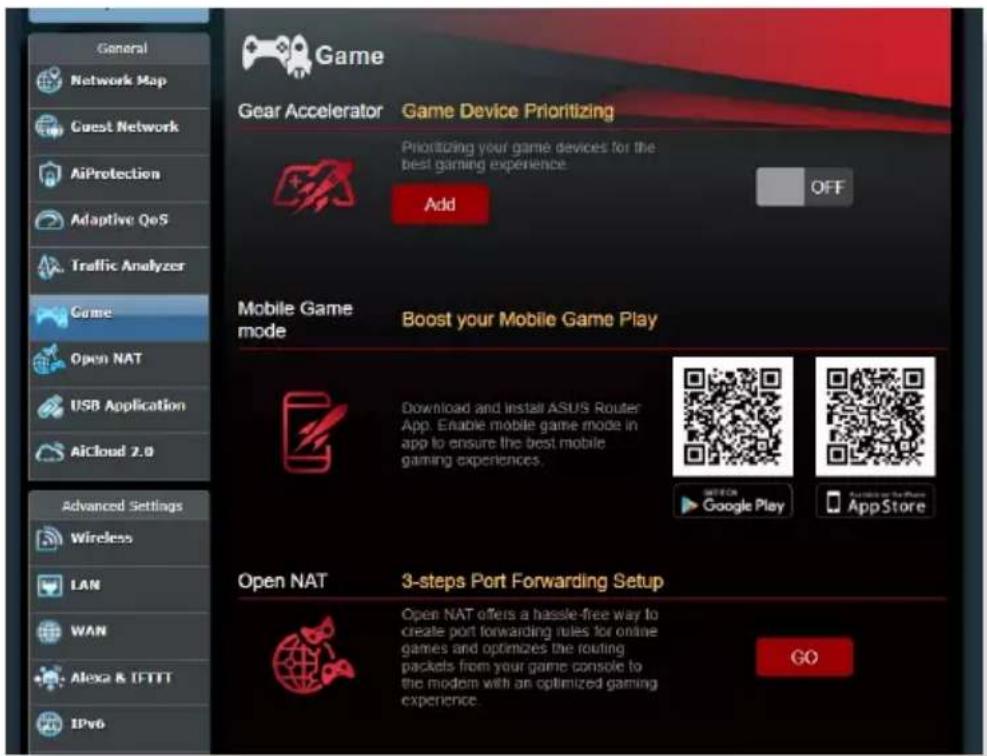Click the Game controller icon in sidebar
This screenshot has height=756, width=987.
point(50,315)
